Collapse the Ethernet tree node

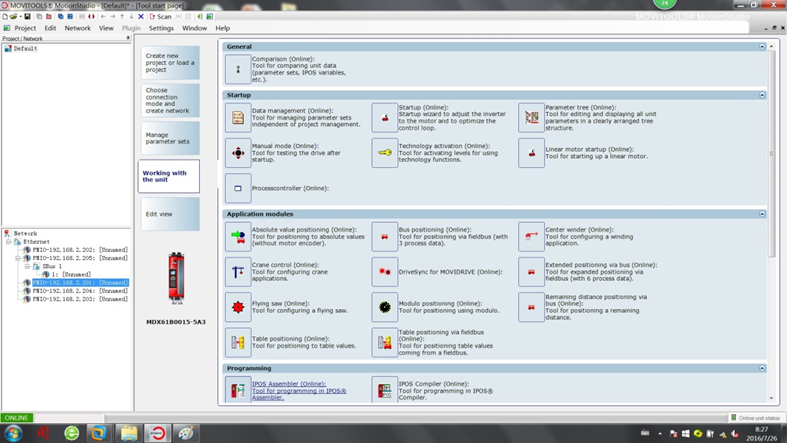[x=8, y=241]
